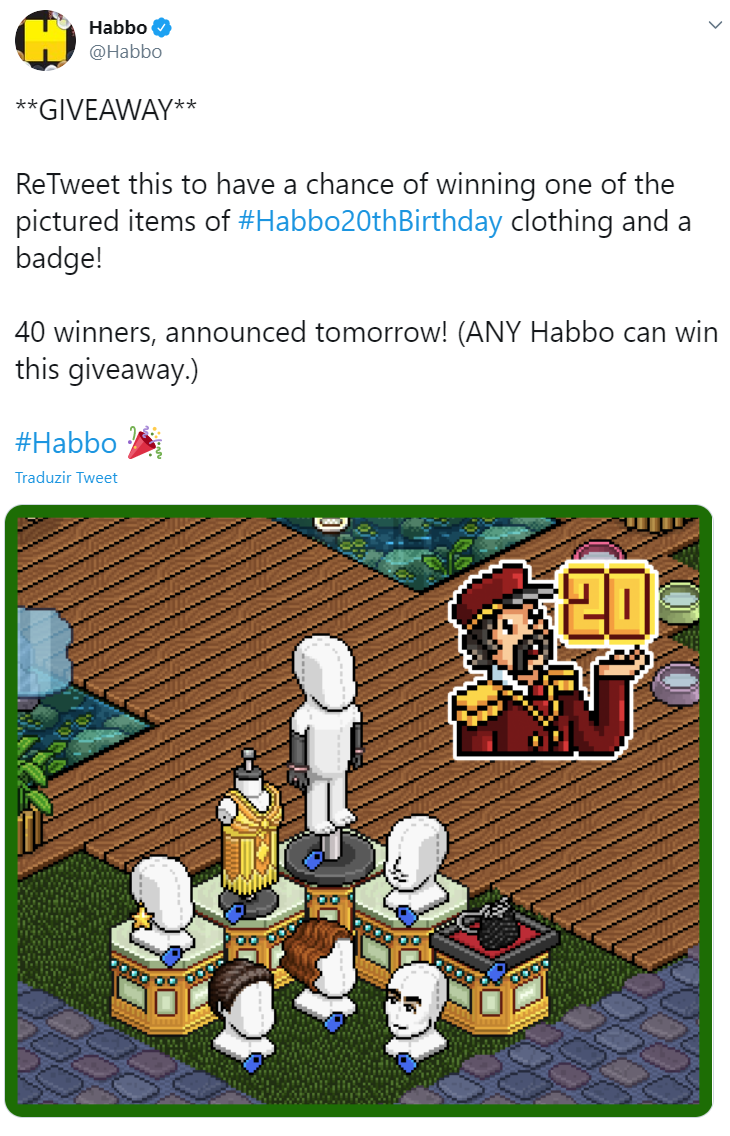Click Traduzir Tweet to translate
Viewport: 730px width, 1136px height.
coord(66,478)
